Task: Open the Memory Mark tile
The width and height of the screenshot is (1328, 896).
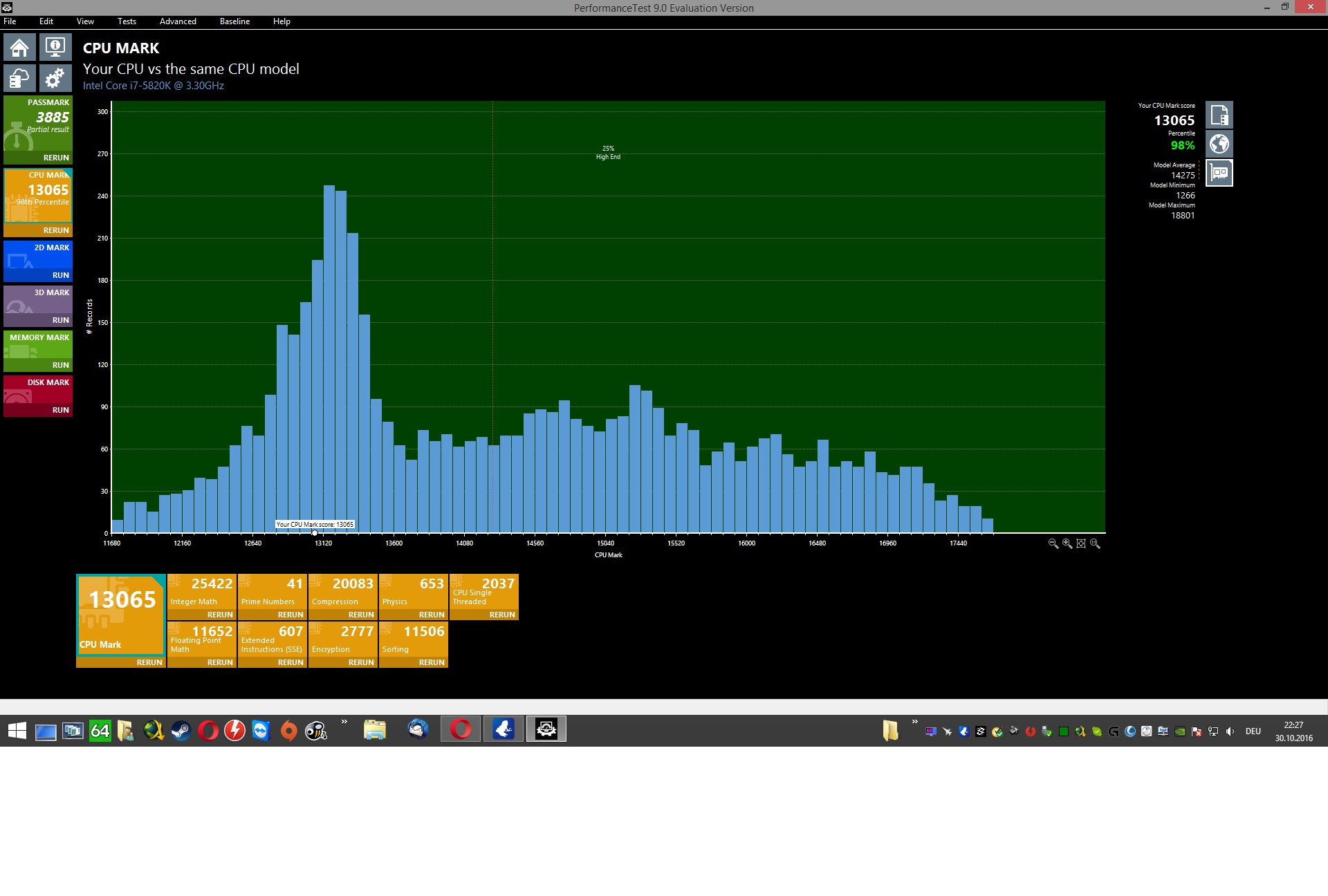Action: (x=38, y=346)
